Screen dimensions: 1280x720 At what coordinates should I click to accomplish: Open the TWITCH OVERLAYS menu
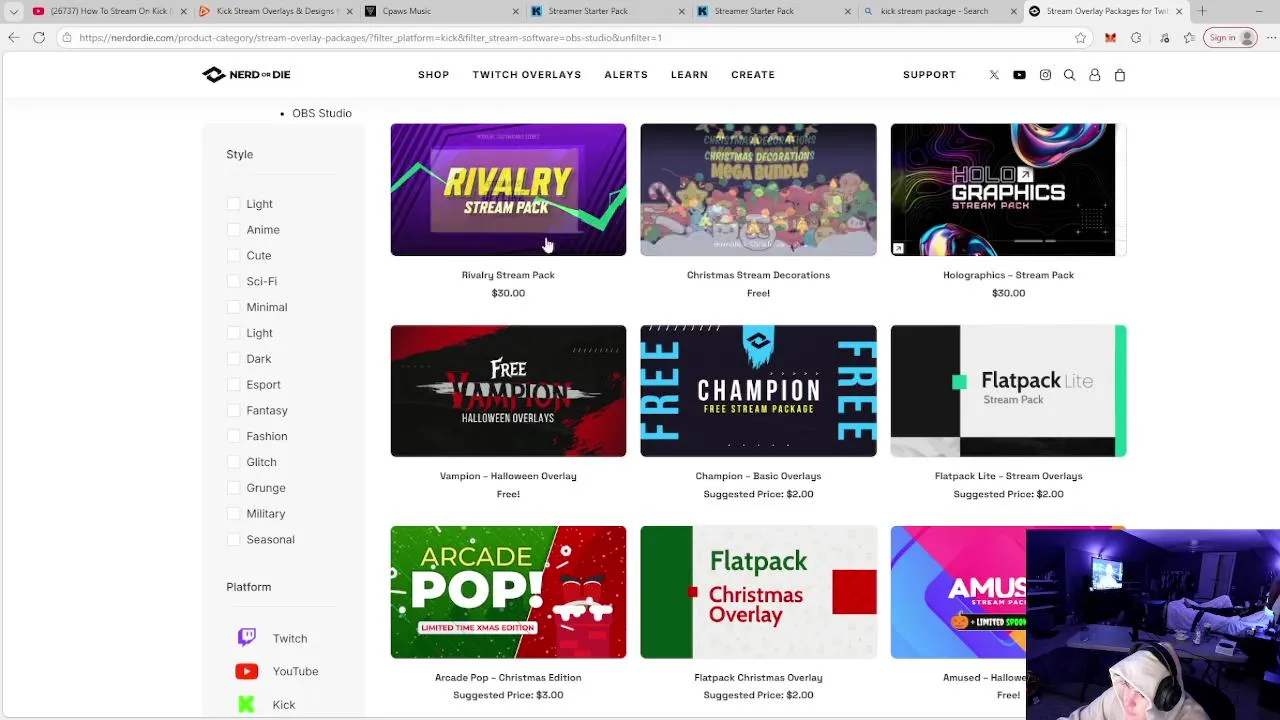click(x=527, y=75)
